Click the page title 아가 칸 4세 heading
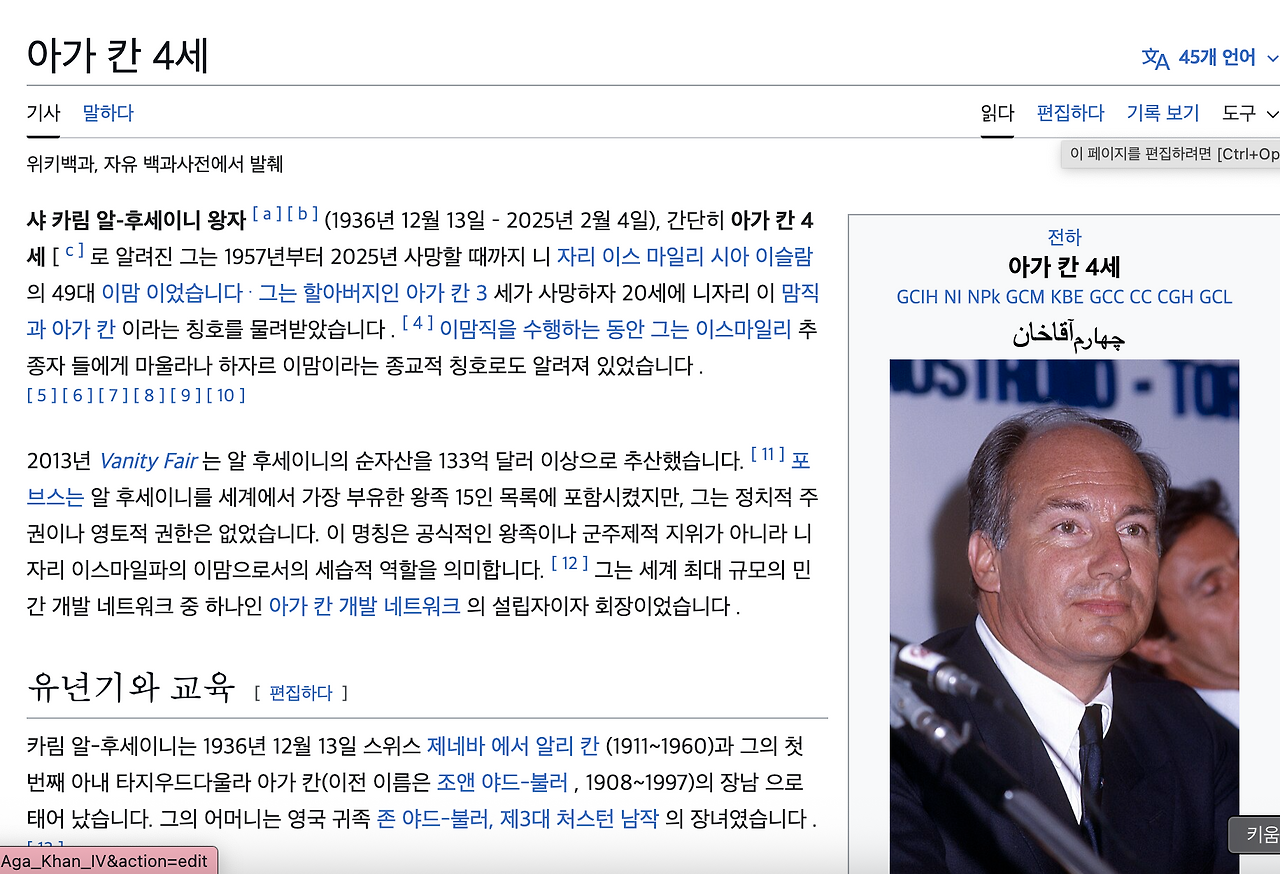 pyautogui.click(x=118, y=56)
